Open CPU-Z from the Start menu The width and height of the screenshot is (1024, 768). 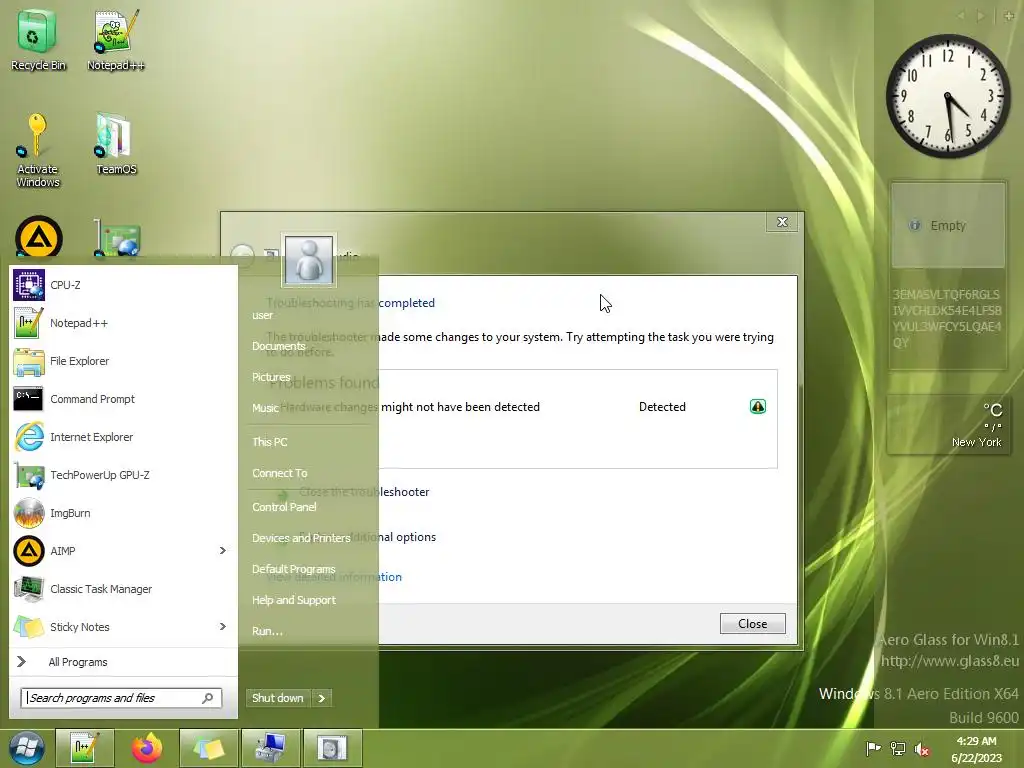tap(123, 285)
